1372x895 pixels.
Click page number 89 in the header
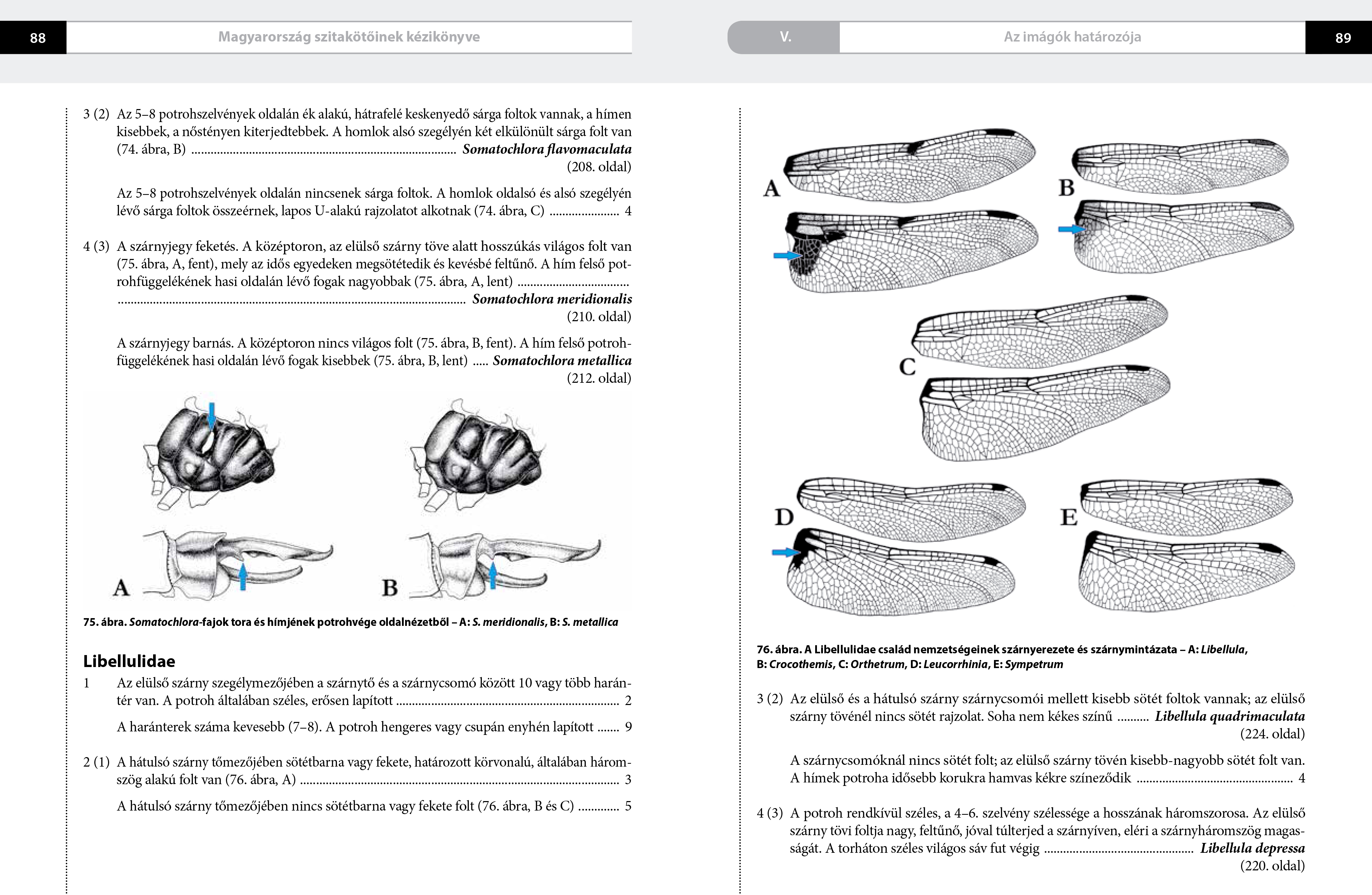(x=1342, y=38)
